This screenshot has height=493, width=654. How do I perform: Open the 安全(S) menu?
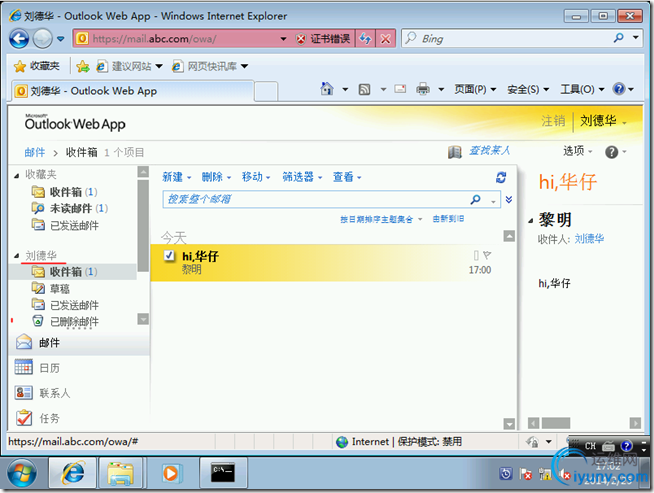pyautogui.click(x=528, y=89)
